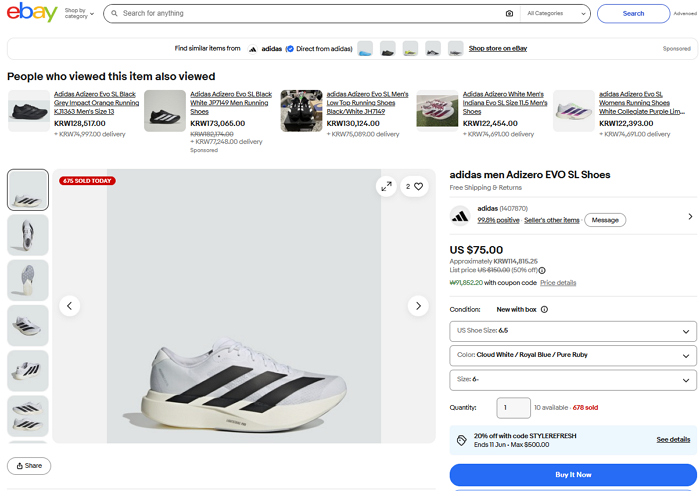Select sixth thumbnail showing two shoes stacked
The height and width of the screenshot is (491, 700).
pyautogui.click(x=28, y=416)
